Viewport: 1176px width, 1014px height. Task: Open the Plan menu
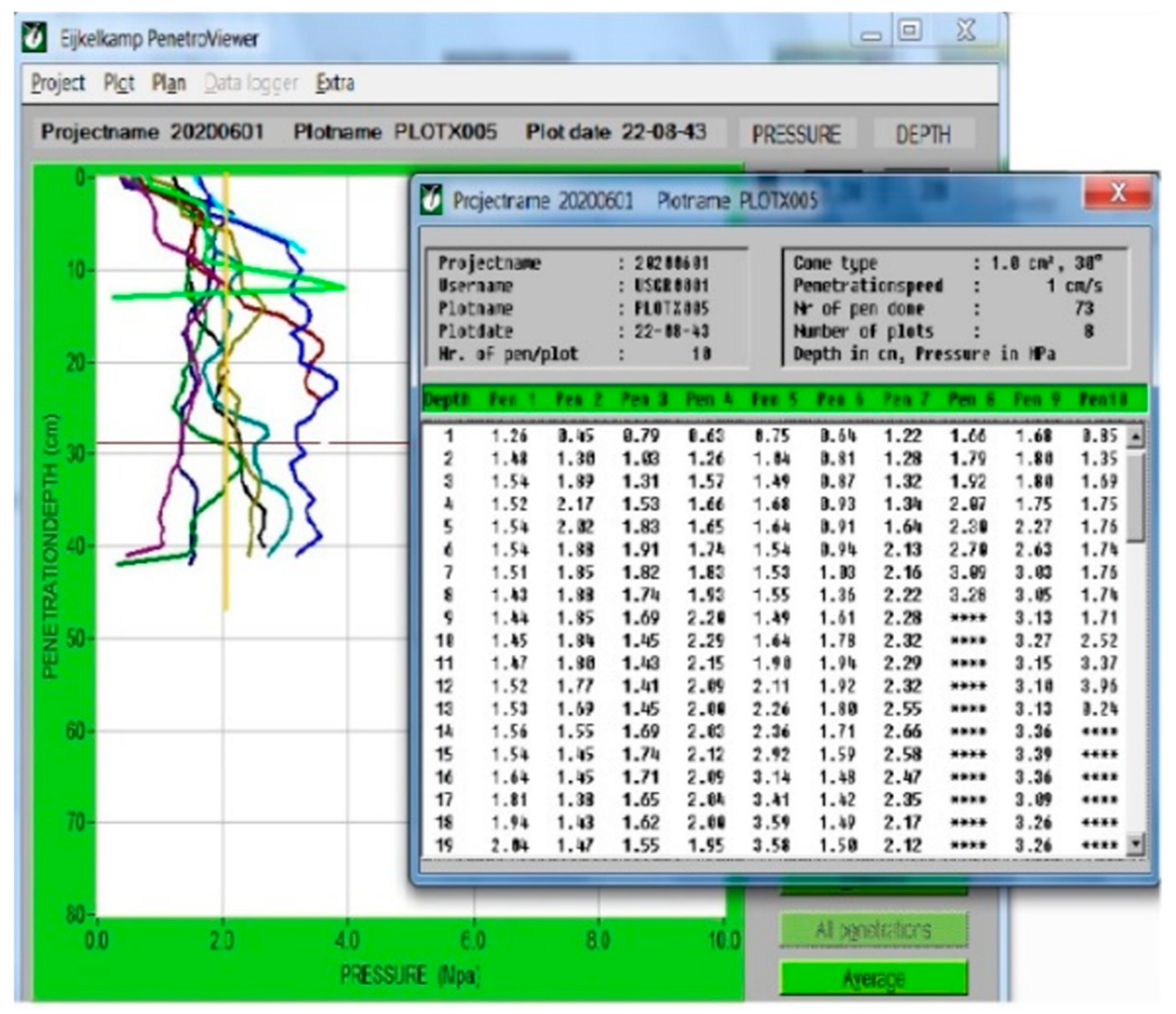click(168, 83)
